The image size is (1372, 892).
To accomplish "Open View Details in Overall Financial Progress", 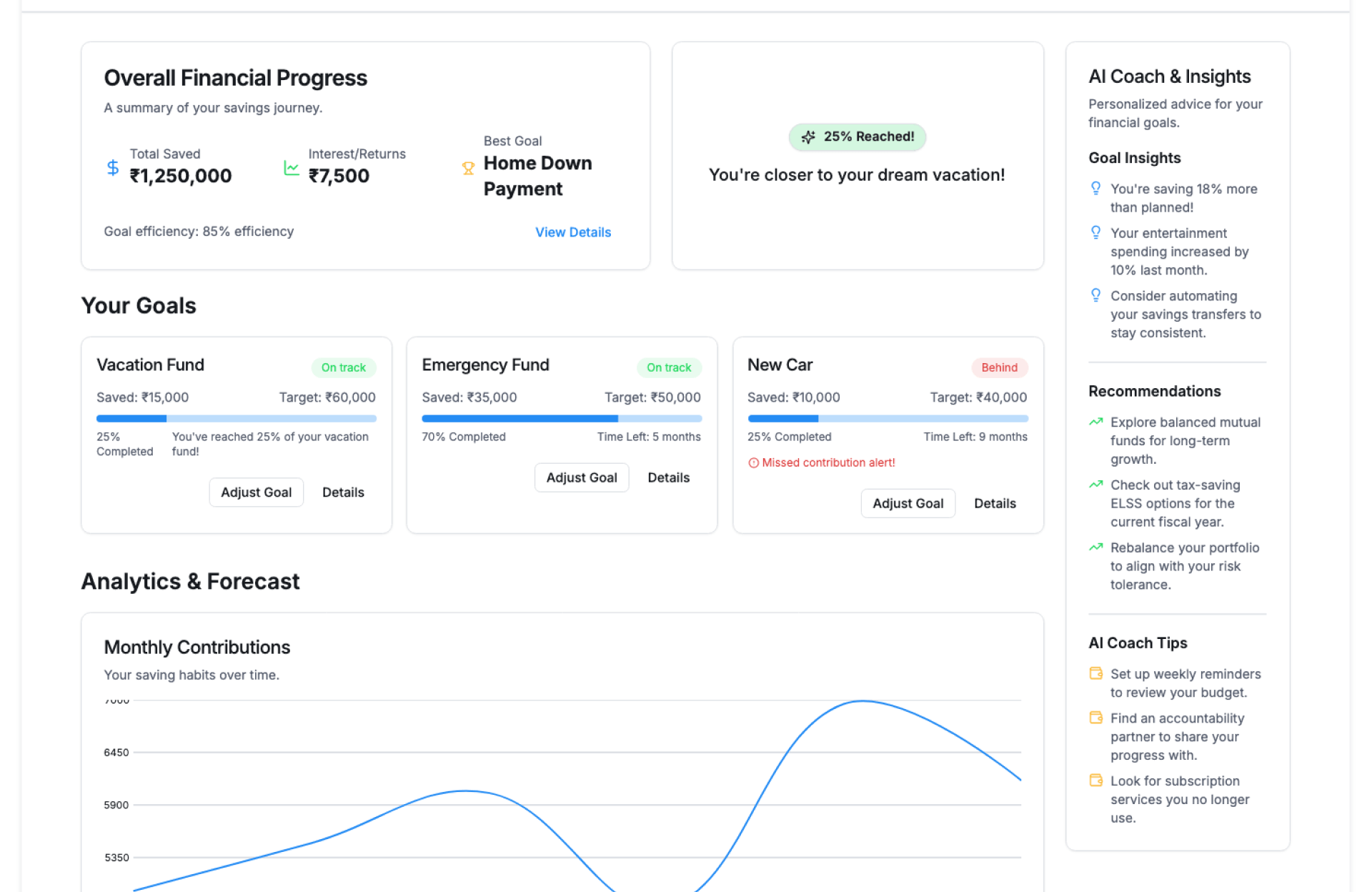I will click(x=573, y=232).
